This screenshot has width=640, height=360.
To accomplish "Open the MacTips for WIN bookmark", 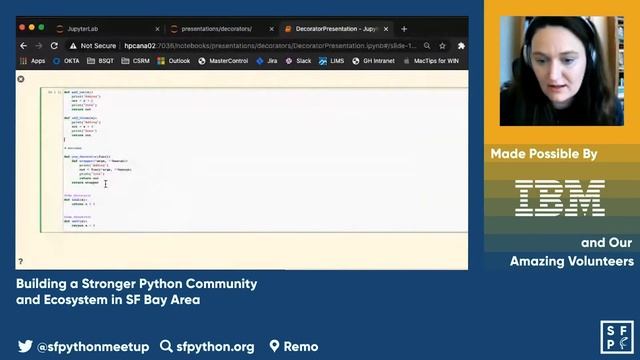I will click(431, 61).
